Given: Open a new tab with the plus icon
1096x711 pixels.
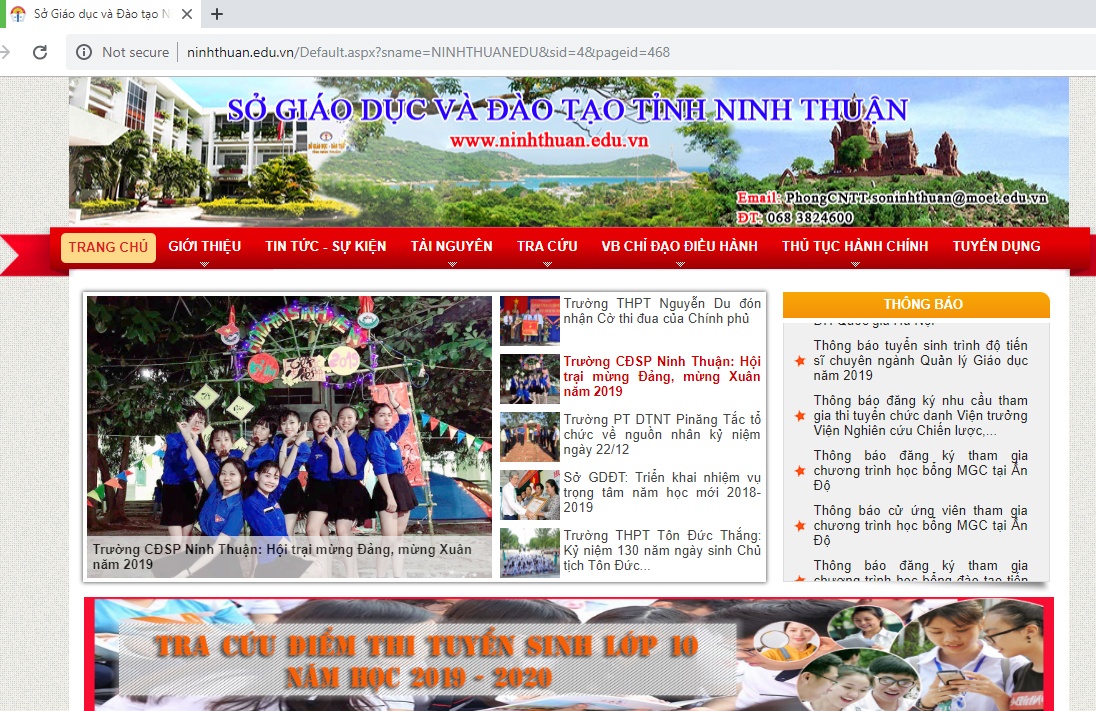Looking at the screenshot, I should point(216,14).
